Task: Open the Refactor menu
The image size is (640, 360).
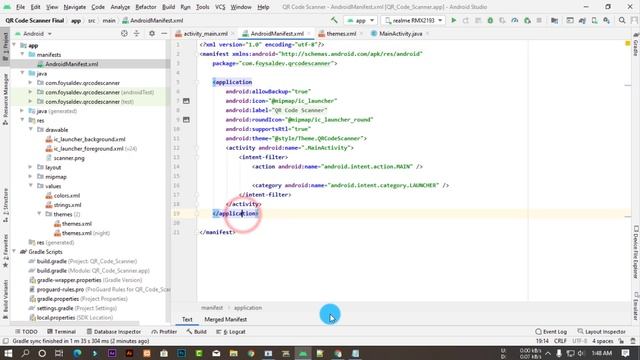Action: (x=146, y=7)
